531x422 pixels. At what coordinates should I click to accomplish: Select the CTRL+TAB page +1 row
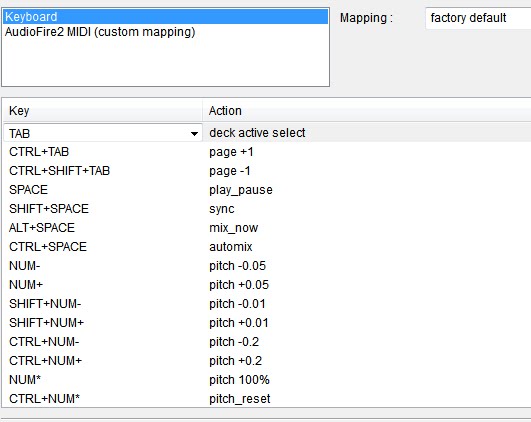[x=267, y=152]
